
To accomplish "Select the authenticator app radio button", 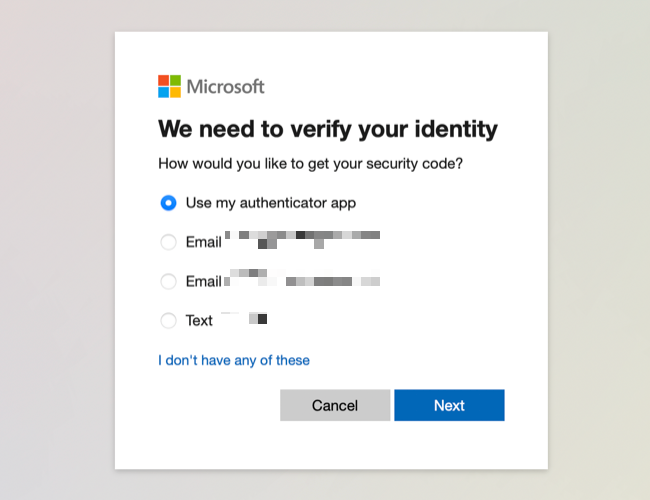I will 168,202.
